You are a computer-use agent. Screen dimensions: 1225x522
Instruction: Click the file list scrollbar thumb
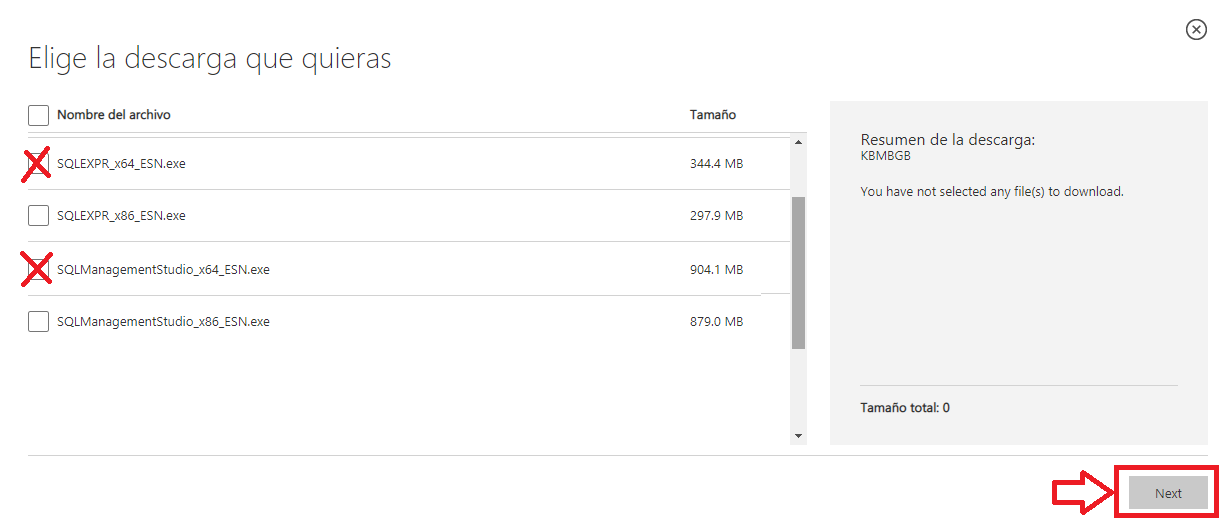798,273
